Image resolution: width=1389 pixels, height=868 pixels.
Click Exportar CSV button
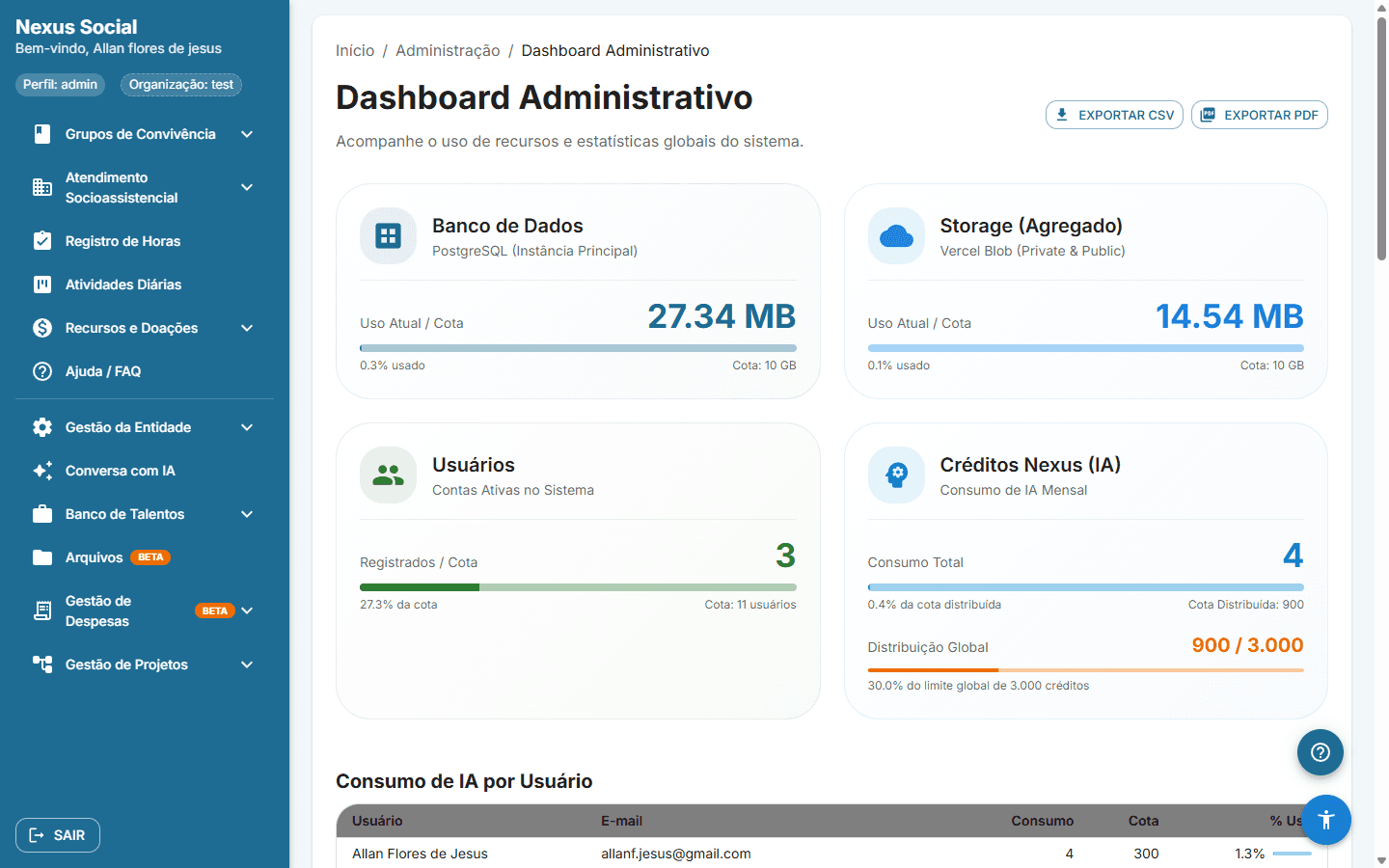1114,115
